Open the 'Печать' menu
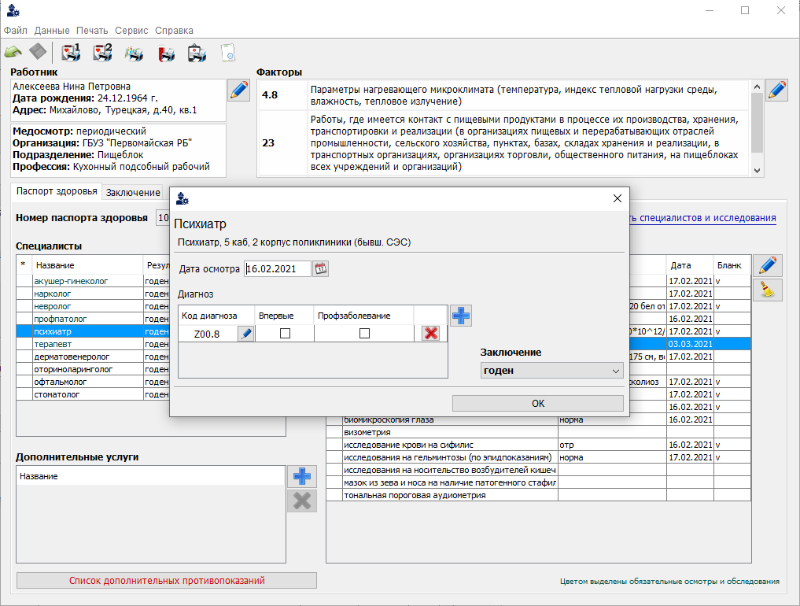 (x=92, y=31)
